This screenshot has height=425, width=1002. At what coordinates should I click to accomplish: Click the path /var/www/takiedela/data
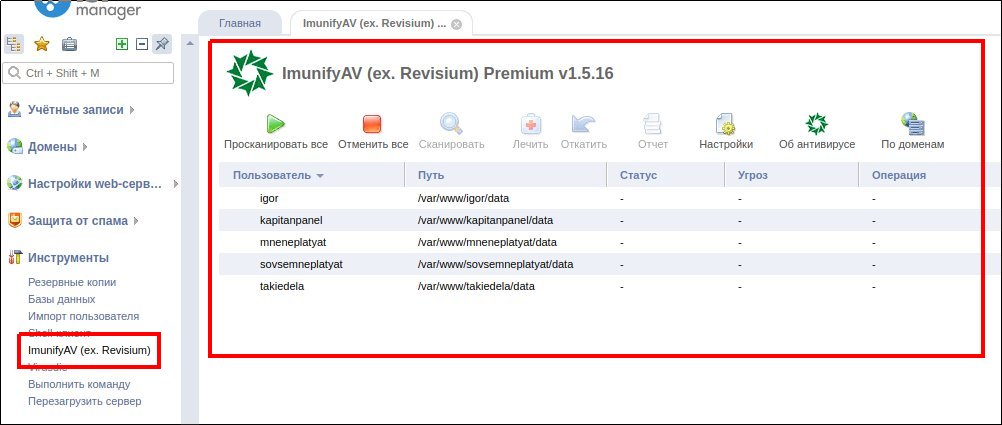[x=476, y=286]
